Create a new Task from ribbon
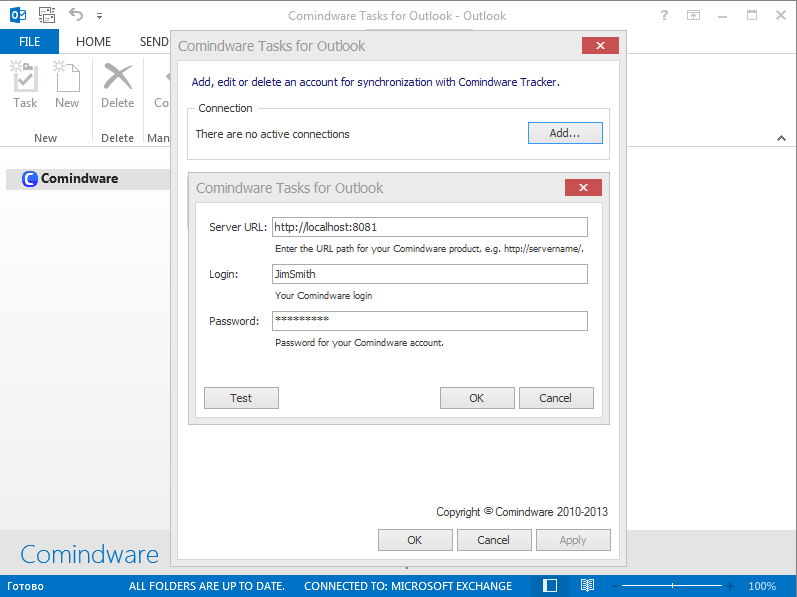The image size is (797, 597). tap(25, 85)
